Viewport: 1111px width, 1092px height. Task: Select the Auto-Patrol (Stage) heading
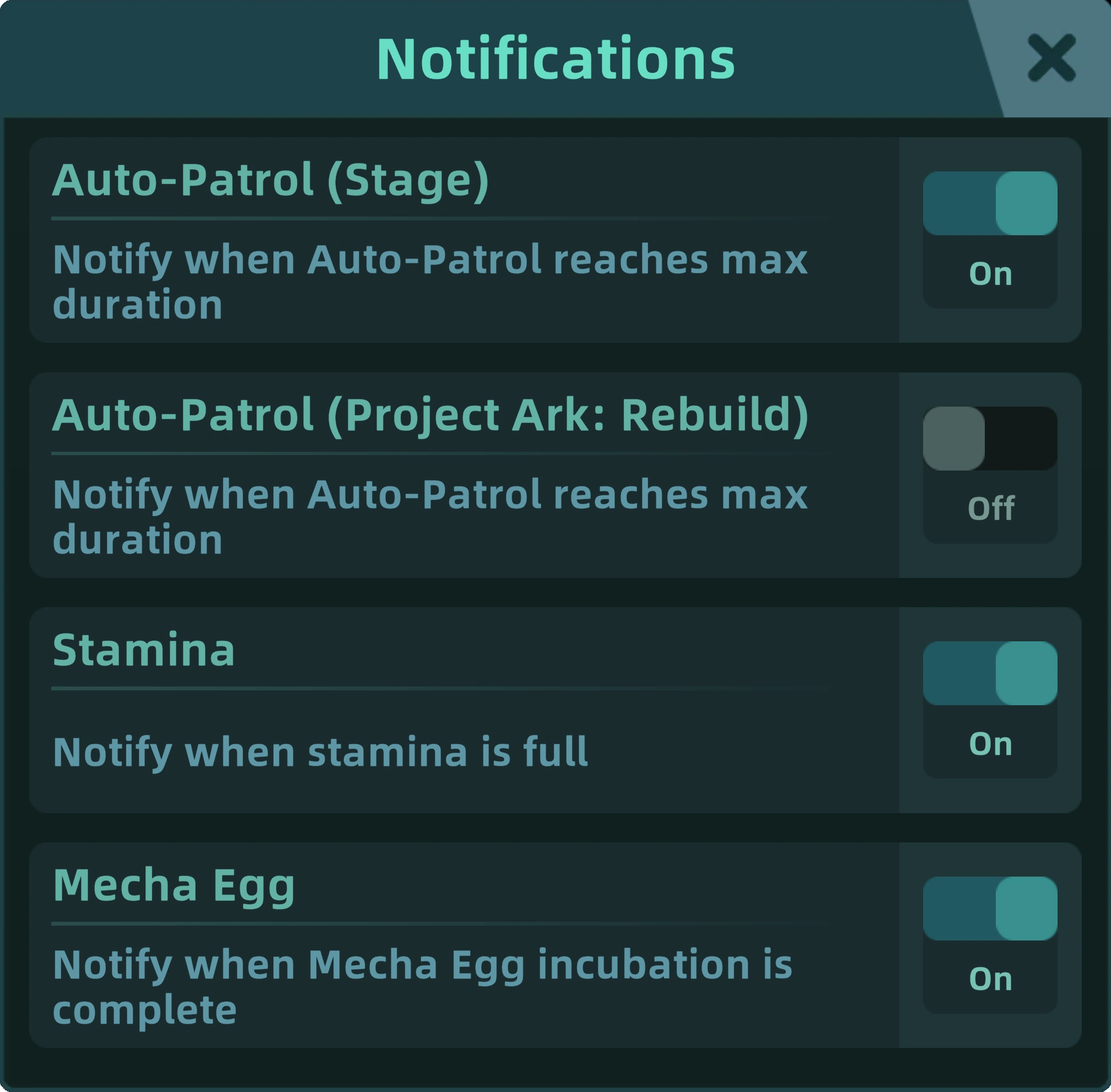[270, 180]
